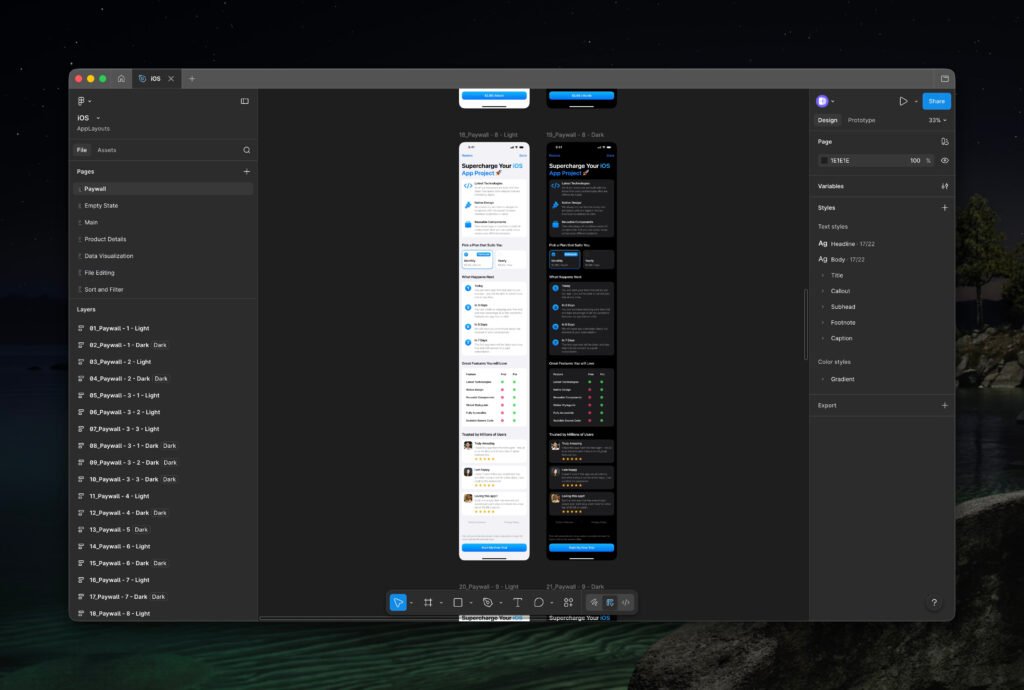Expand the Caption text styles group
The width and height of the screenshot is (1024, 690).
click(x=822, y=338)
